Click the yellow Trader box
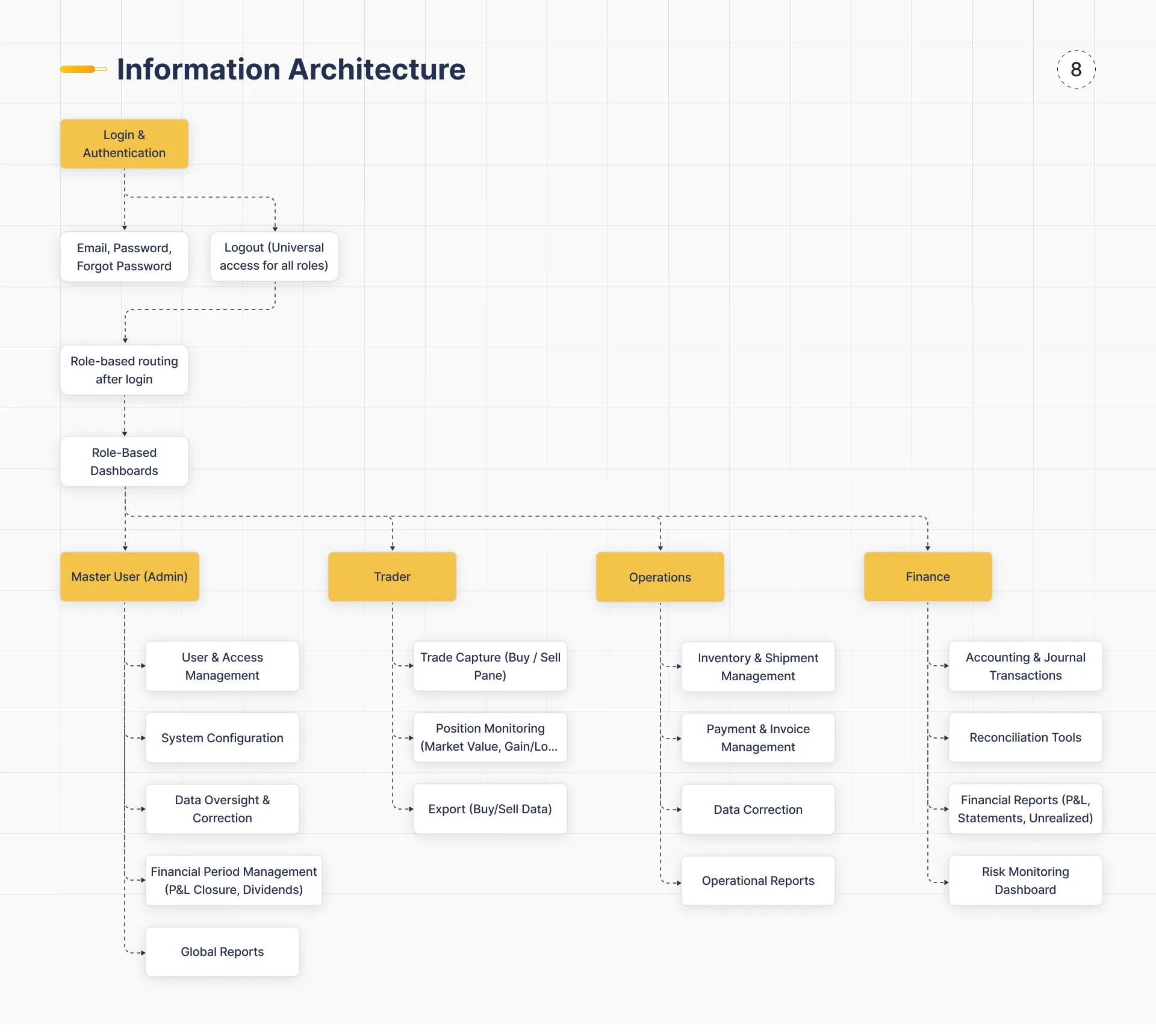Screen dimensions: 1156x1036 tap(392, 577)
